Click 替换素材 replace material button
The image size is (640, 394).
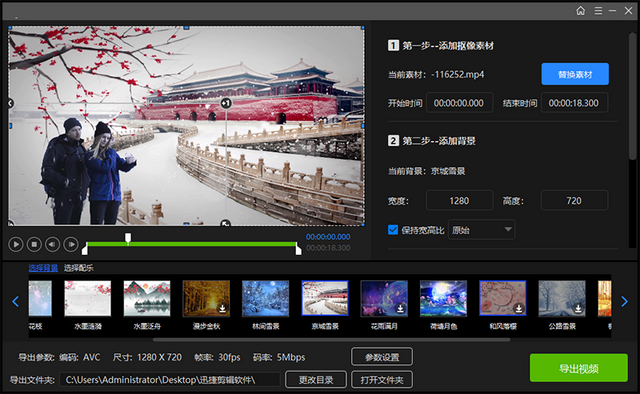pyautogui.click(x=575, y=74)
